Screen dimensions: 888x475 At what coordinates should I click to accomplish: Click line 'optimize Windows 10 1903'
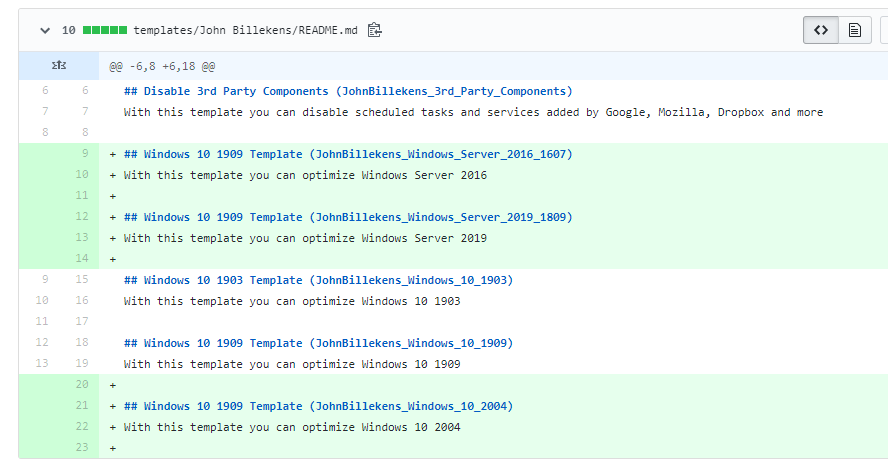(x=292, y=301)
